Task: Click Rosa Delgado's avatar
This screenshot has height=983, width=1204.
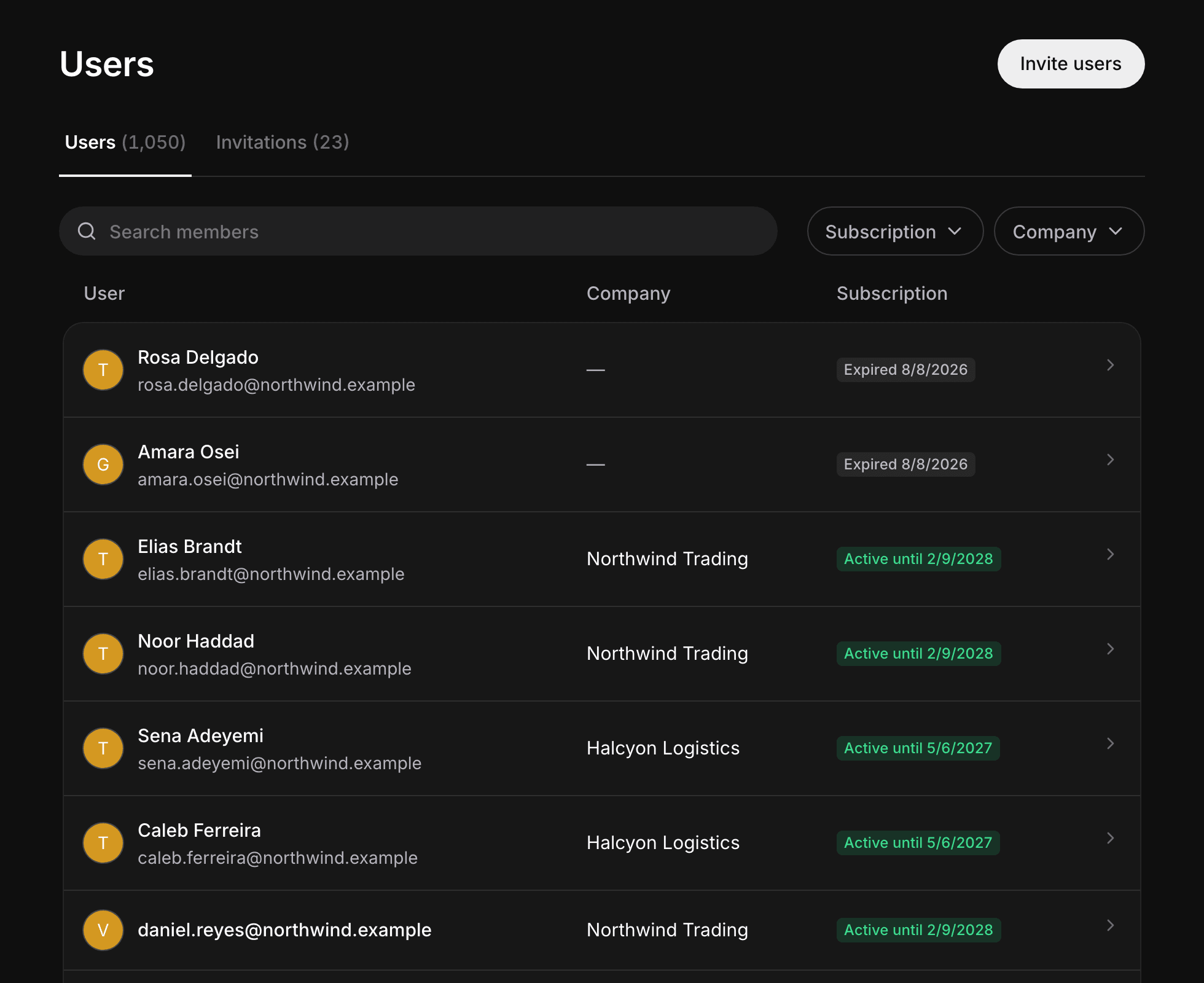Action: (x=103, y=370)
